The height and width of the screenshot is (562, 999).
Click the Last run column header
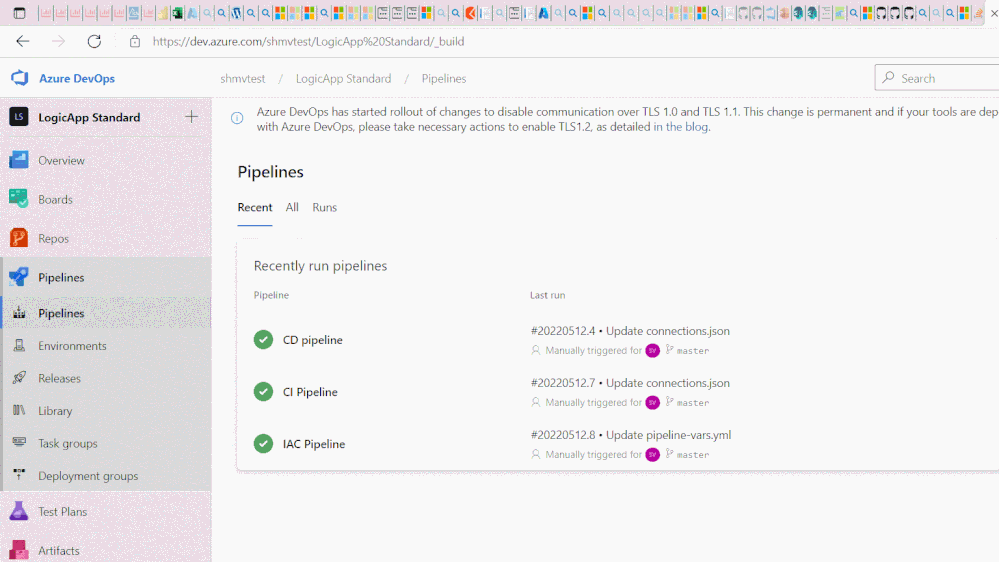pyautogui.click(x=547, y=295)
